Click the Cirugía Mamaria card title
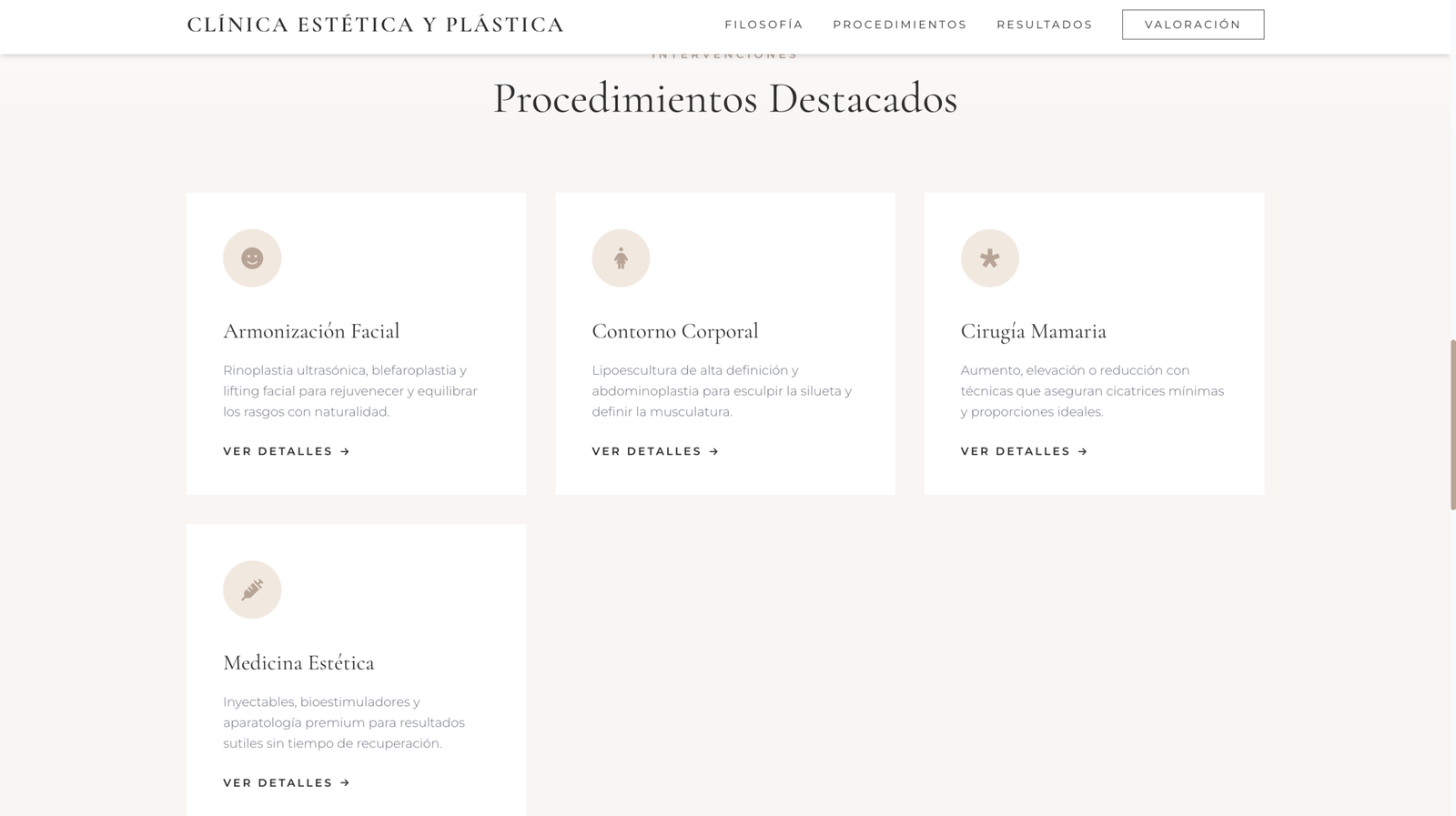Screen dimensions: 1456x816 pyautogui.click(x=1033, y=332)
